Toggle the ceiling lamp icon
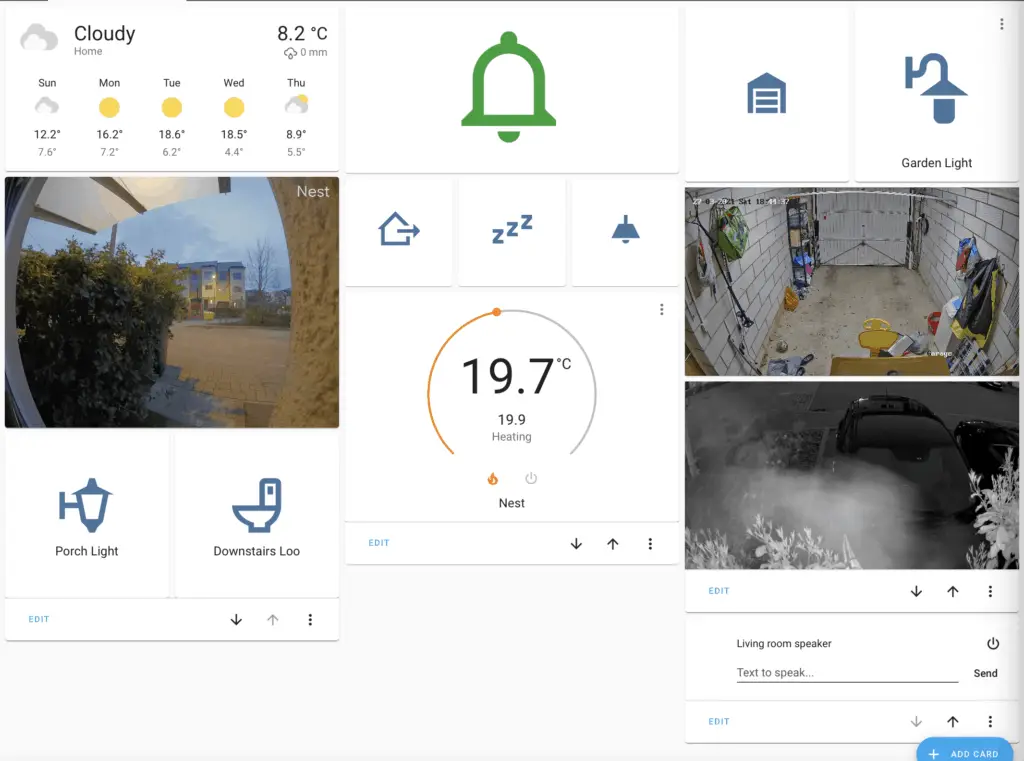The height and width of the screenshot is (761, 1024). point(626,229)
